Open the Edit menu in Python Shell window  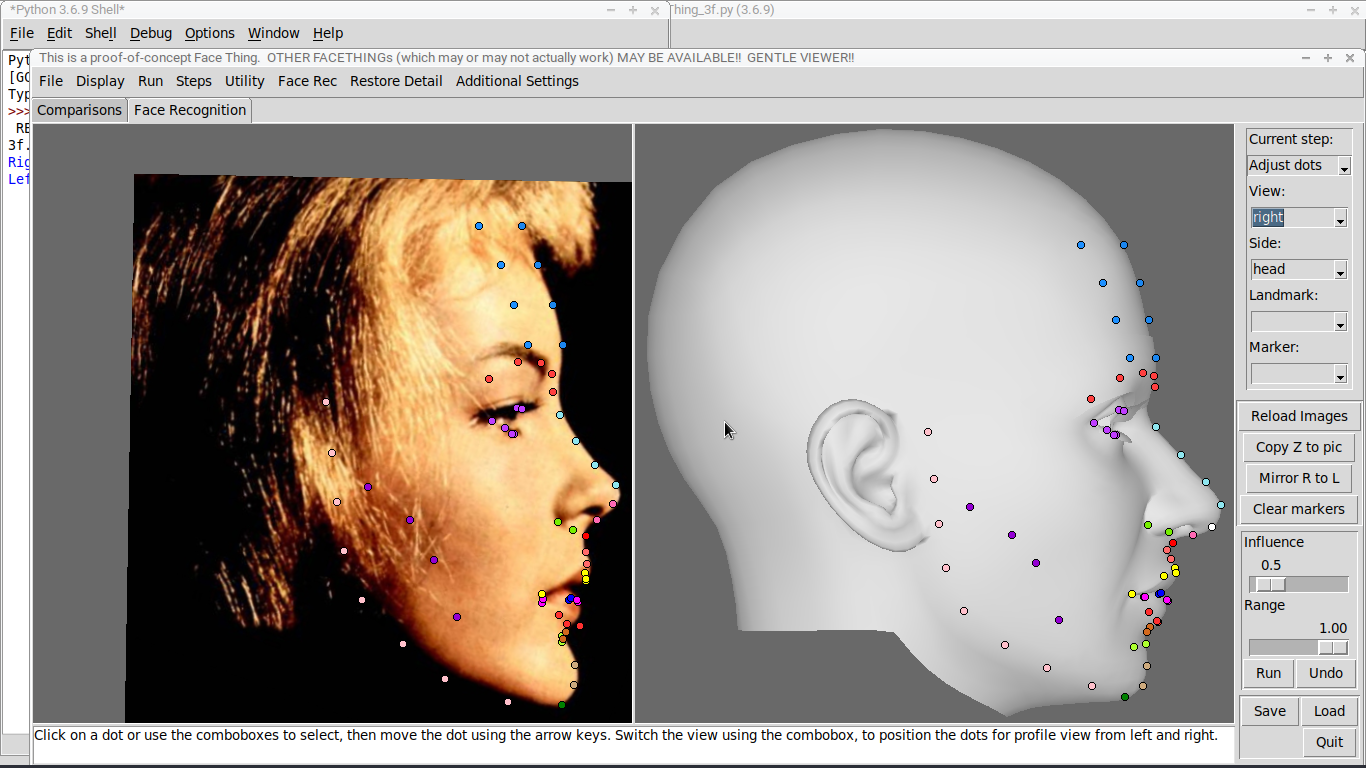[x=59, y=33]
